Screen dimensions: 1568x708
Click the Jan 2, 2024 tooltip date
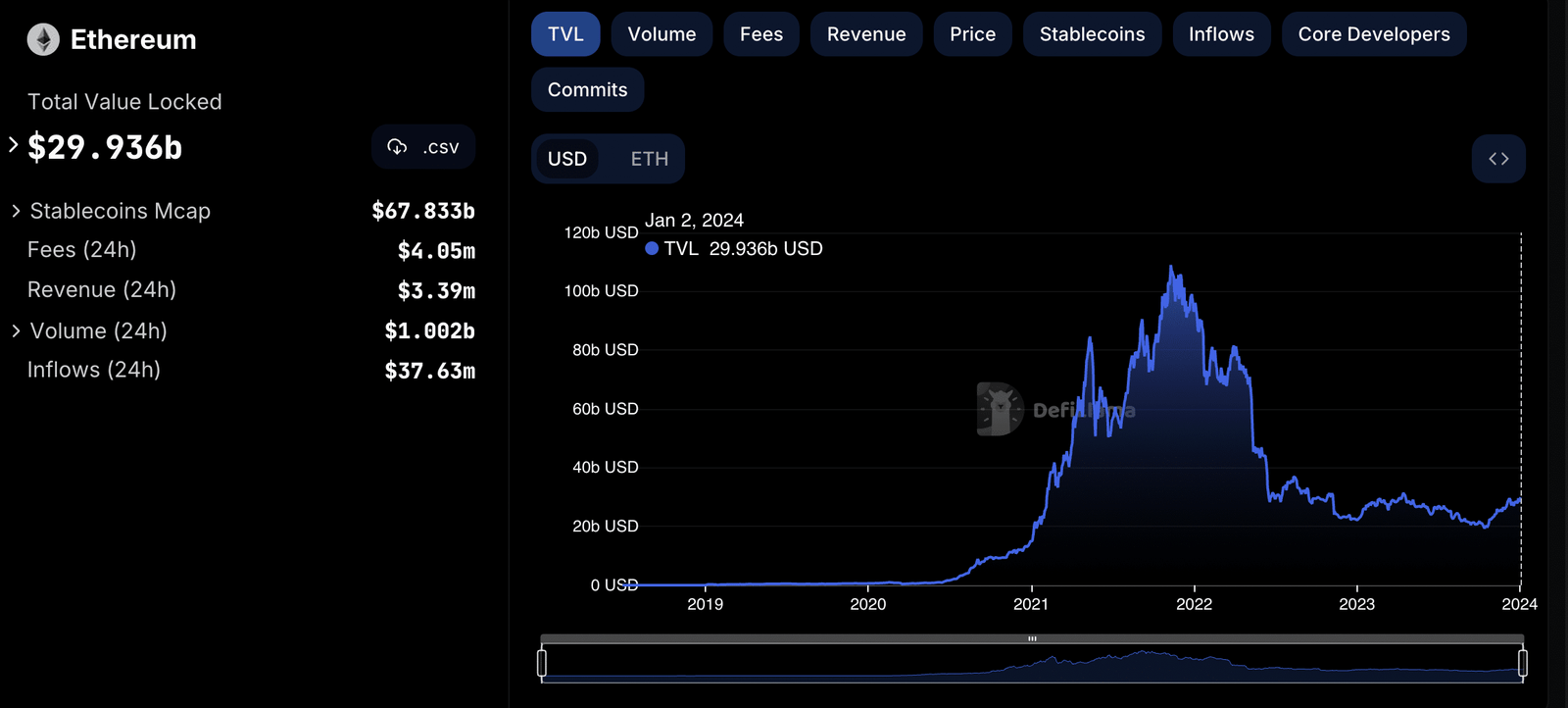(x=694, y=221)
